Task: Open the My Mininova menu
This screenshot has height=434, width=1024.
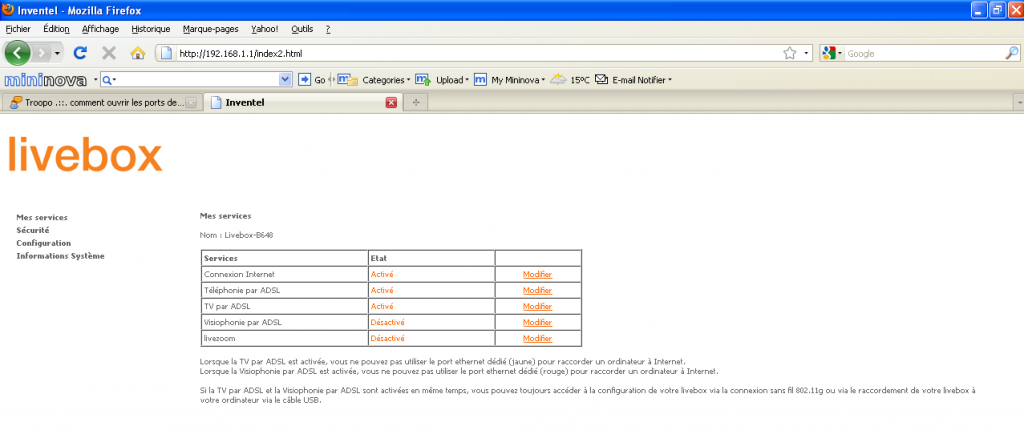Action: click(509, 80)
